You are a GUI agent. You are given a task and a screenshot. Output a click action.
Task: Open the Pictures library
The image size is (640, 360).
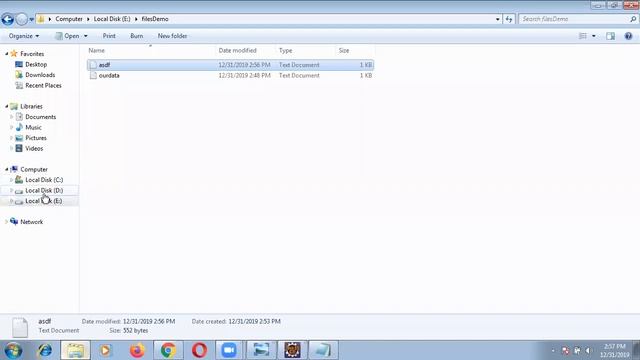pyautogui.click(x=36, y=138)
